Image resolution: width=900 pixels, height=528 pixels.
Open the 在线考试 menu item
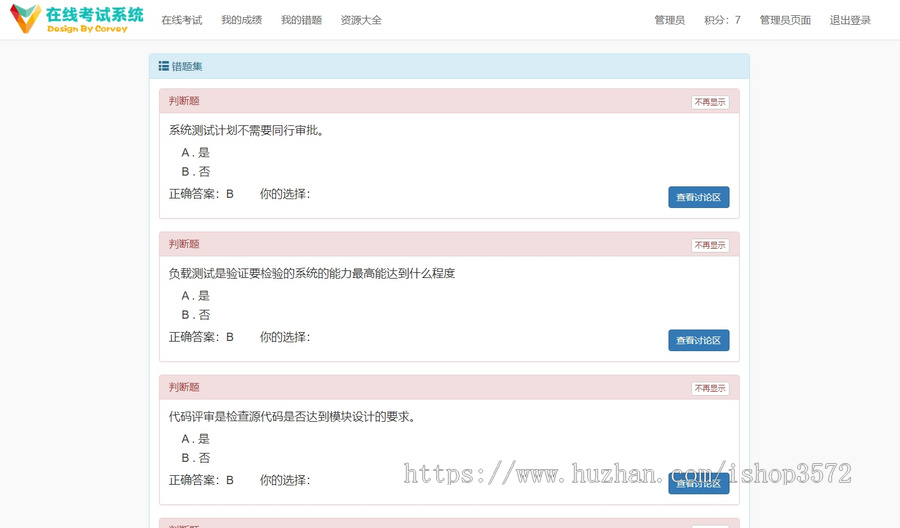click(182, 20)
